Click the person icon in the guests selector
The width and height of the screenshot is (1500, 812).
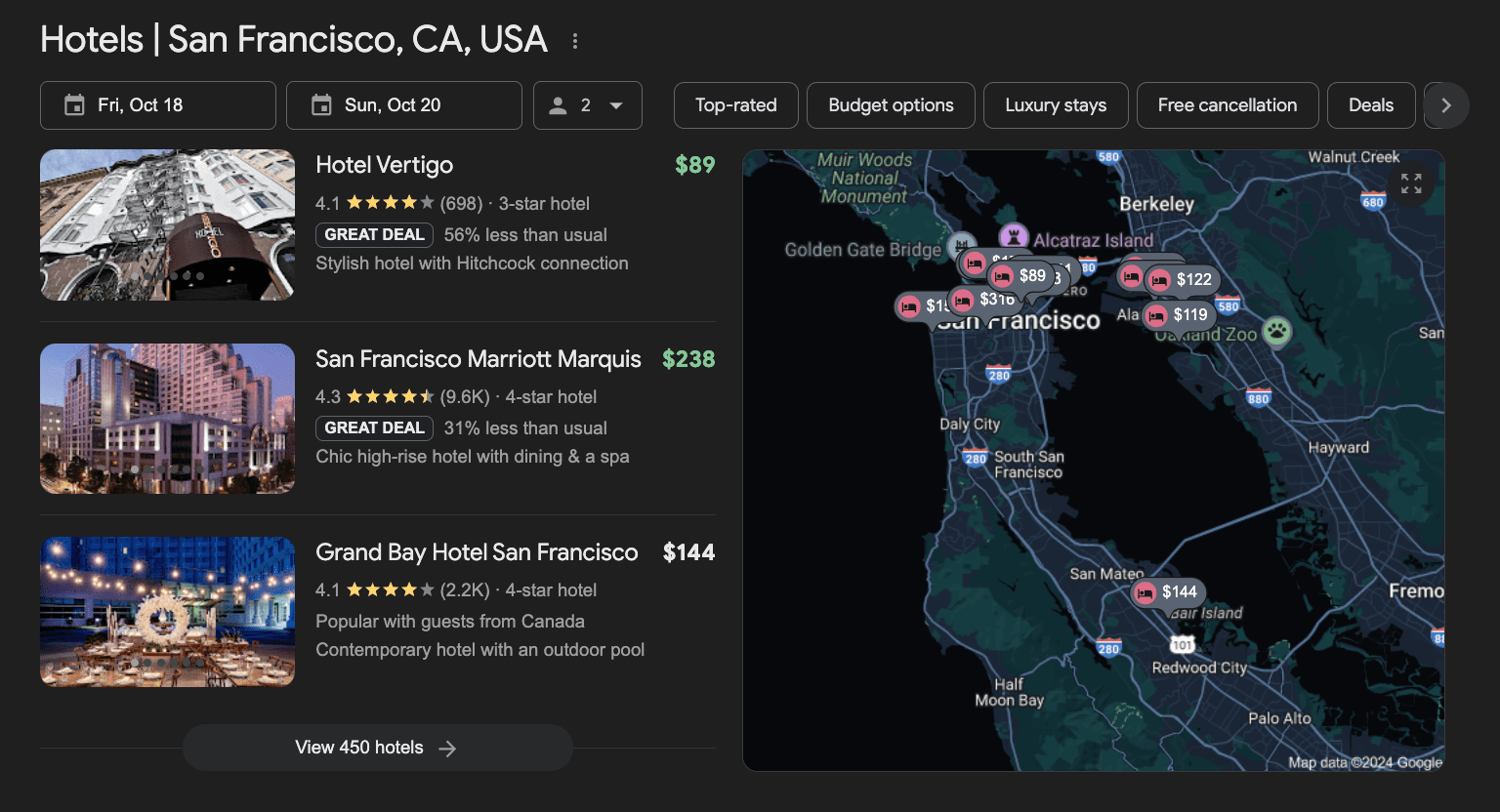(558, 105)
